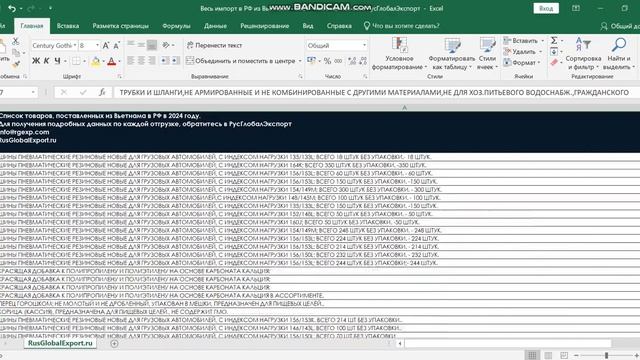This screenshot has width=640, height=360.
Task: Select the RusGlobalExport.ru sheet tab
Action: pyautogui.click(x=60, y=343)
